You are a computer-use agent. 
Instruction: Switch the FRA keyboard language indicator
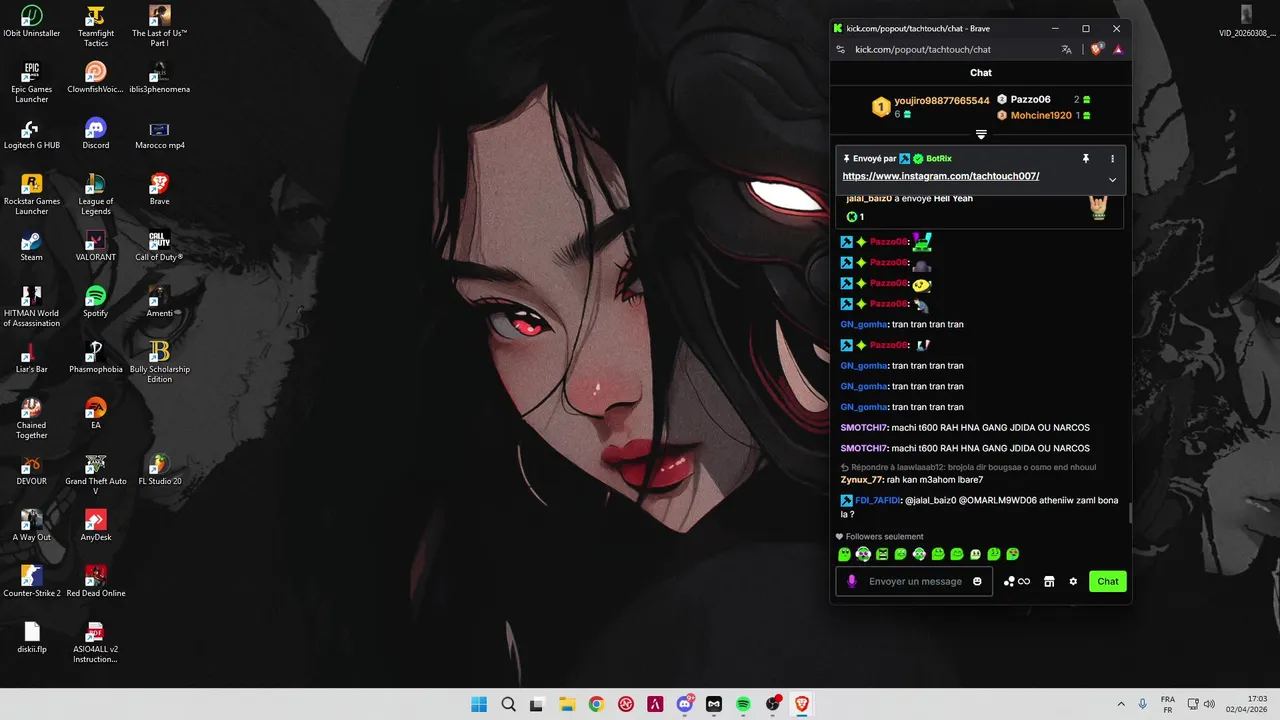tap(1168, 704)
